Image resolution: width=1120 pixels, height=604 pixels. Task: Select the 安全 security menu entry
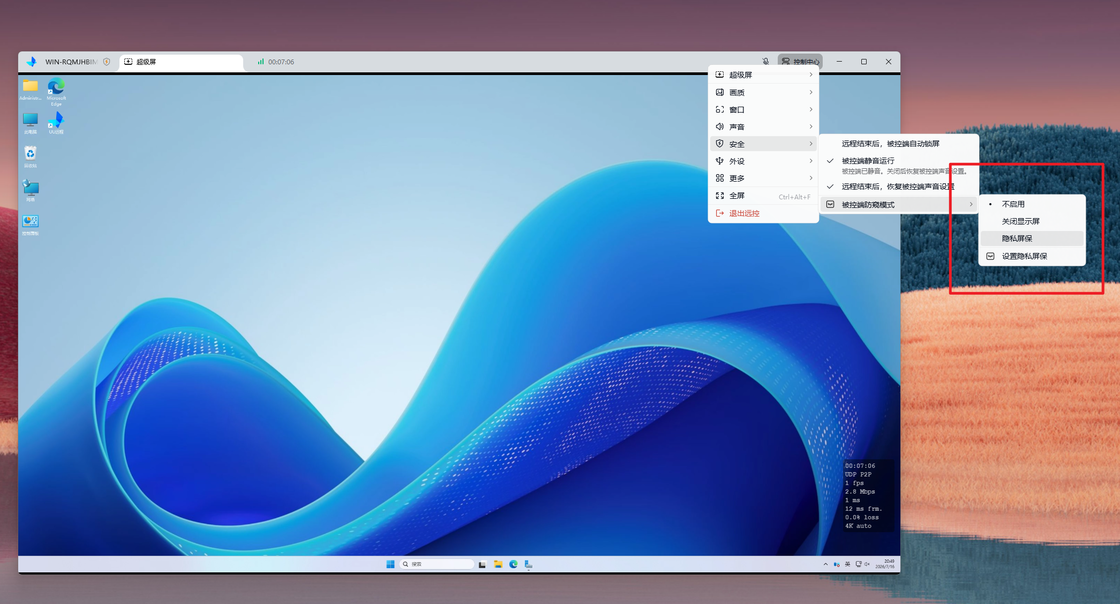[763, 144]
